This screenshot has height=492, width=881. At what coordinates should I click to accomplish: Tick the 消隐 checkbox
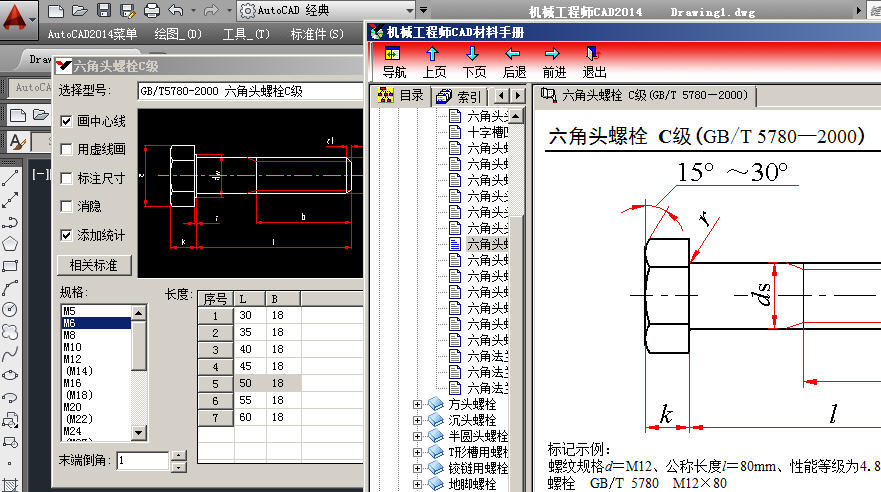67,206
